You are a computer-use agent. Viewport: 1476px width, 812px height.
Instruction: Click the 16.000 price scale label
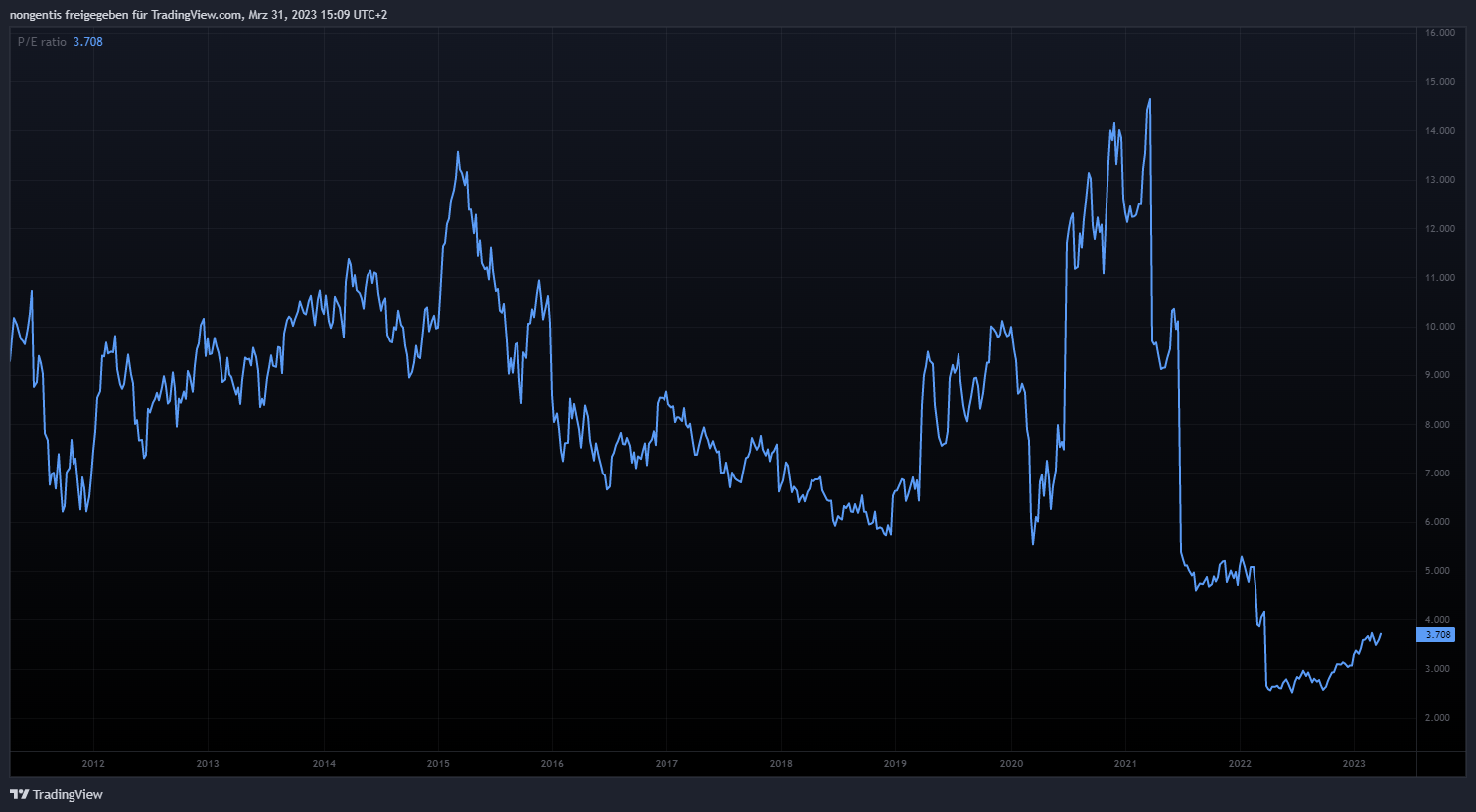(1439, 33)
